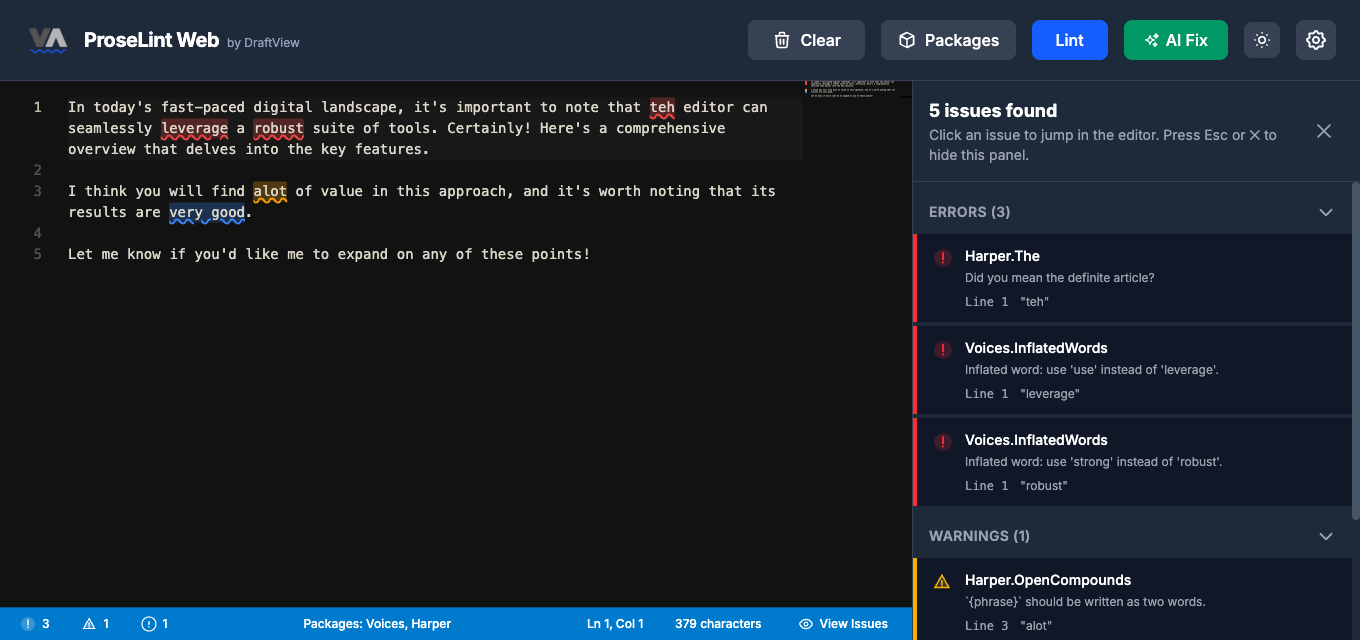Click the misspelled word 'teh' in editor
The width and height of the screenshot is (1360, 640).
pyautogui.click(x=662, y=107)
